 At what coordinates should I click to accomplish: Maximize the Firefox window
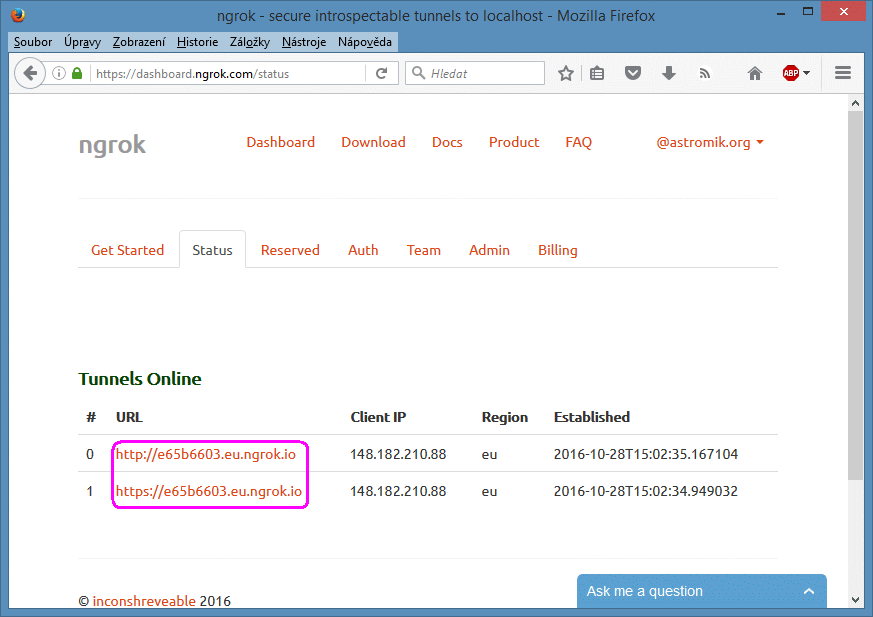pyautogui.click(x=808, y=12)
